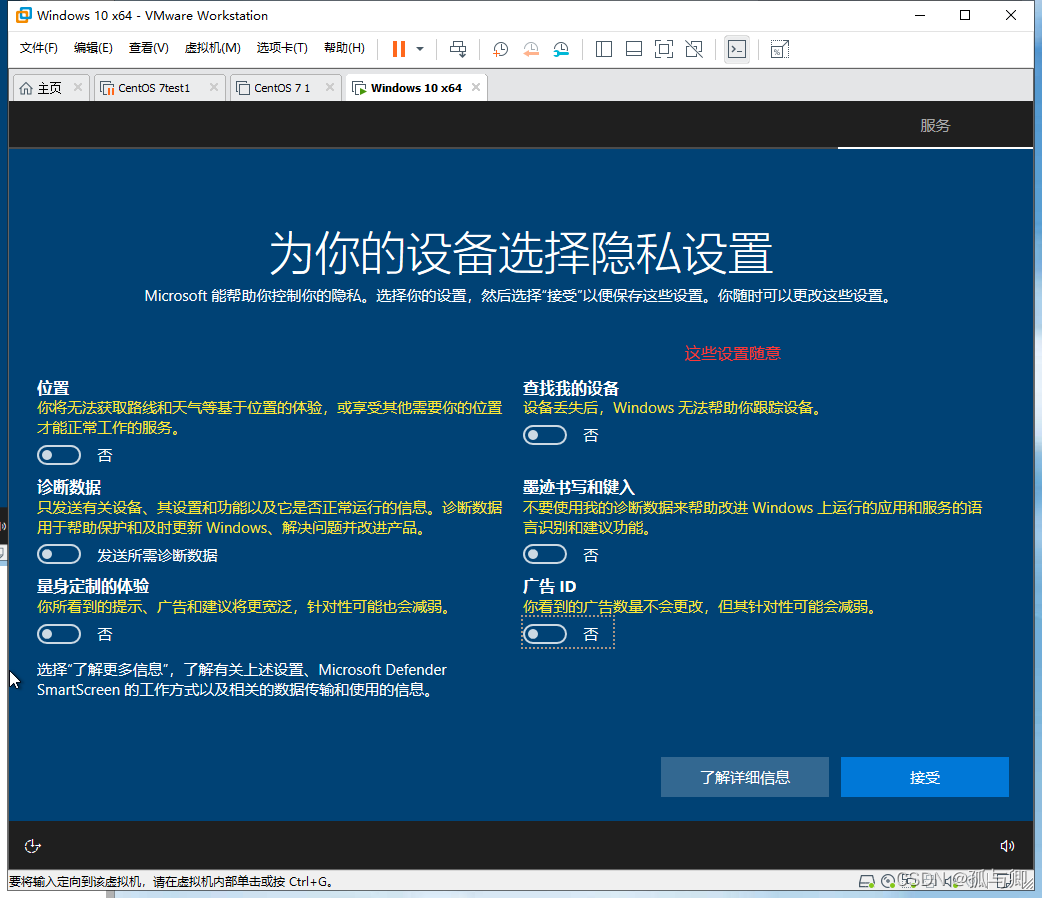This screenshot has width=1042, height=898.
Task: Close the 主页 tab
Action: (x=78, y=87)
